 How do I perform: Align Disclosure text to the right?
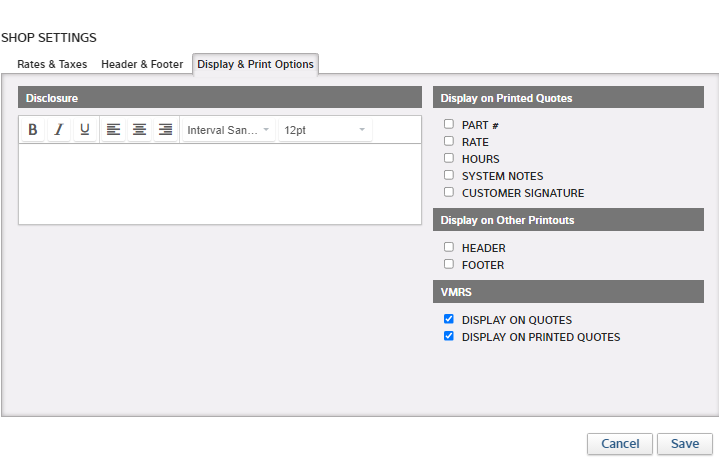(x=165, y=130)
